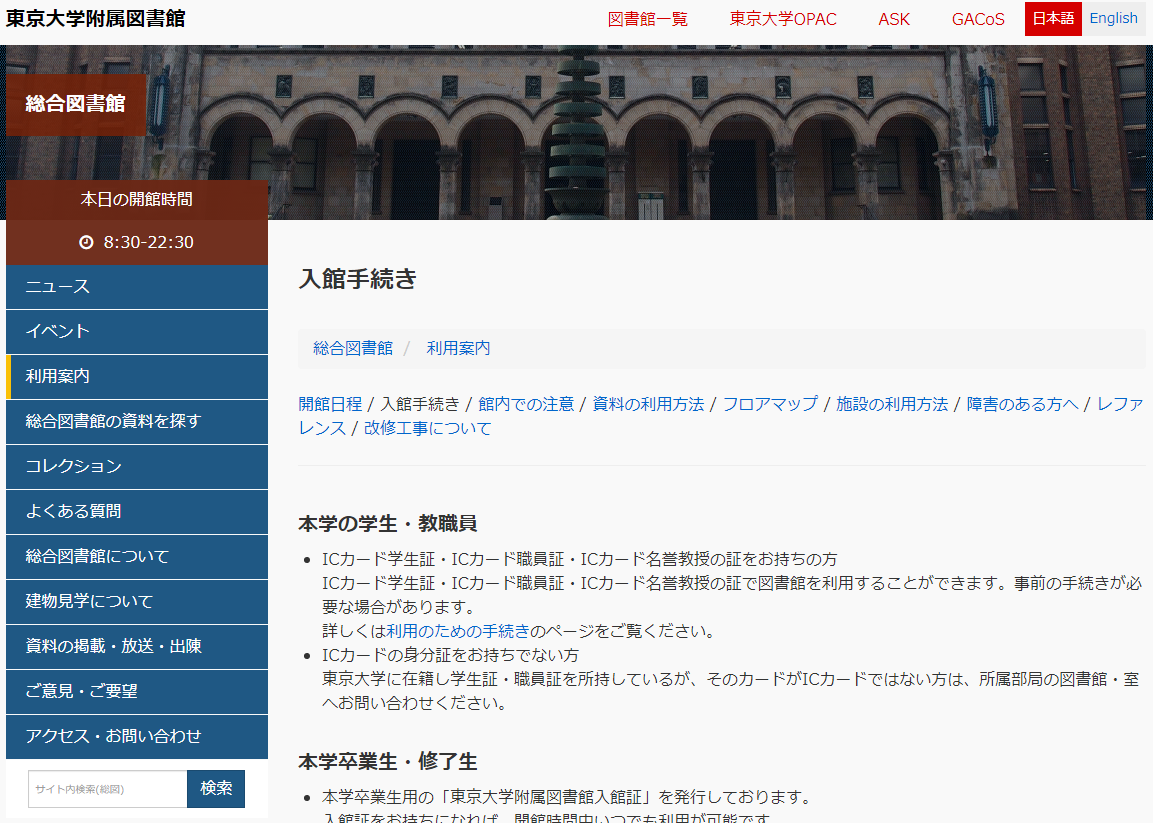Click 東京大学附属図書館 site title
Image resolution: width=1153 pixels, height=823 pixels.
(x=96, y=19)
